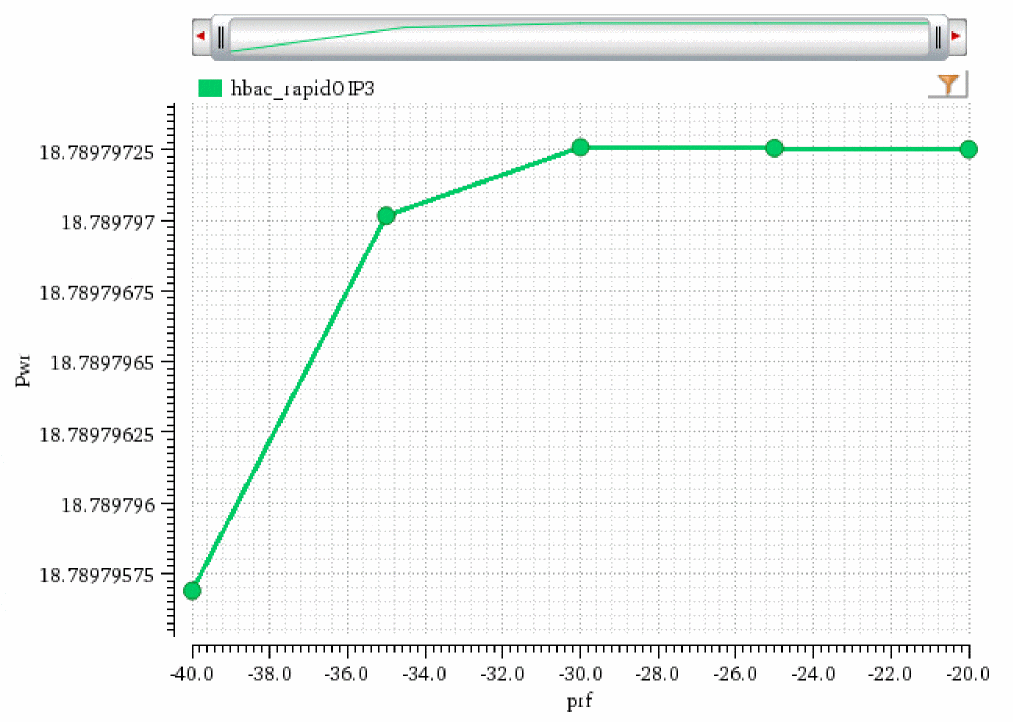Click the prf x-axis title

click(579, 702)
